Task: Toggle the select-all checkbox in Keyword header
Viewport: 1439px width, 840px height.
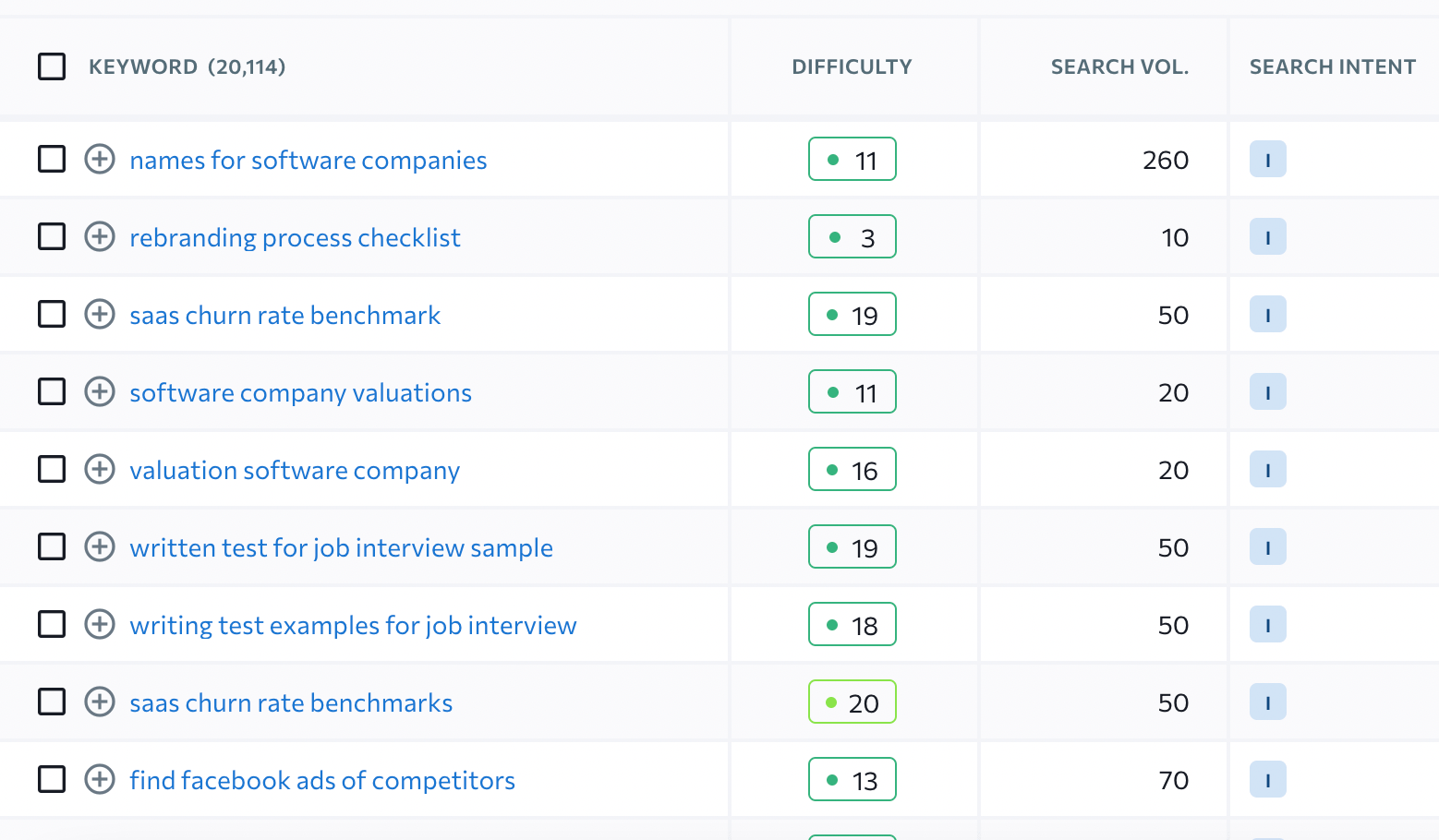Action: [x=52, y=66]
